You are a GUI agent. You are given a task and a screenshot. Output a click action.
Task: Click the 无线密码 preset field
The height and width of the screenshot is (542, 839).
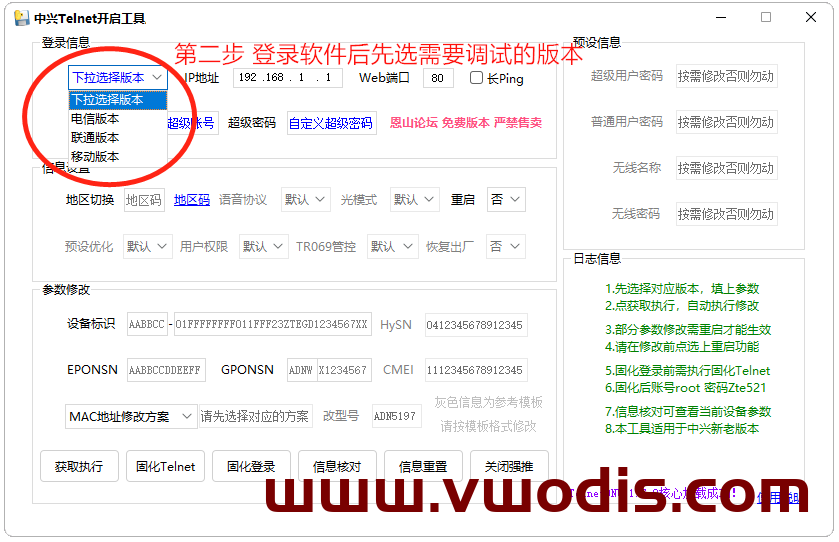click(x=727, y=214)
